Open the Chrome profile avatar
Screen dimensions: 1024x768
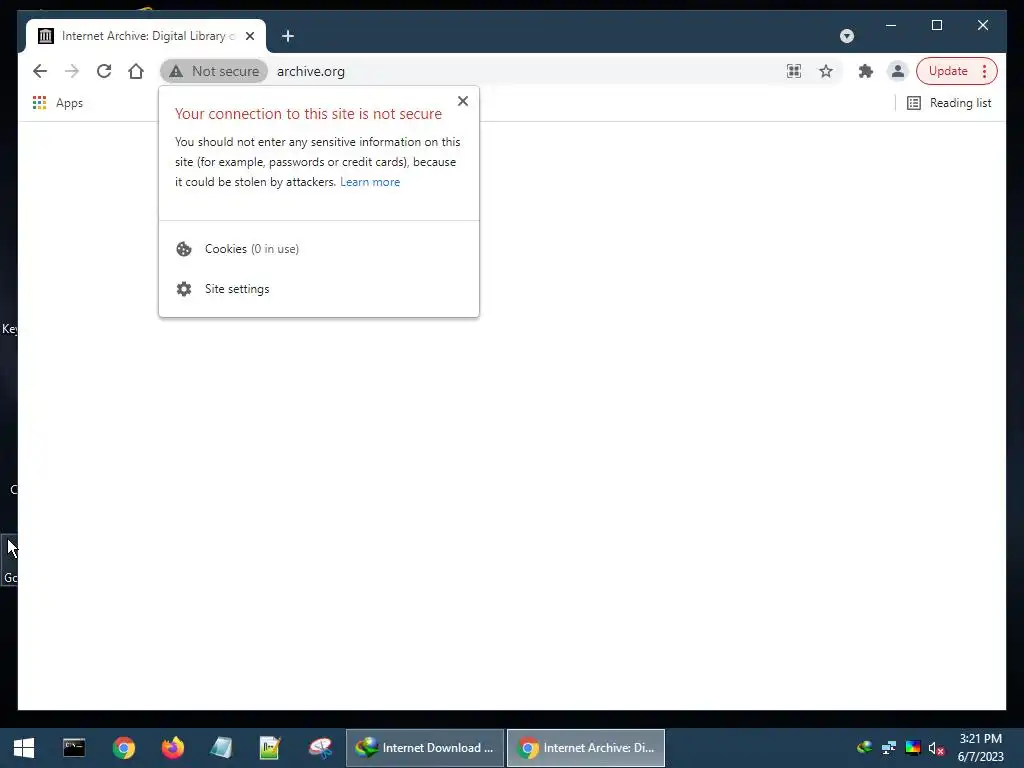(x=898, y=71)
